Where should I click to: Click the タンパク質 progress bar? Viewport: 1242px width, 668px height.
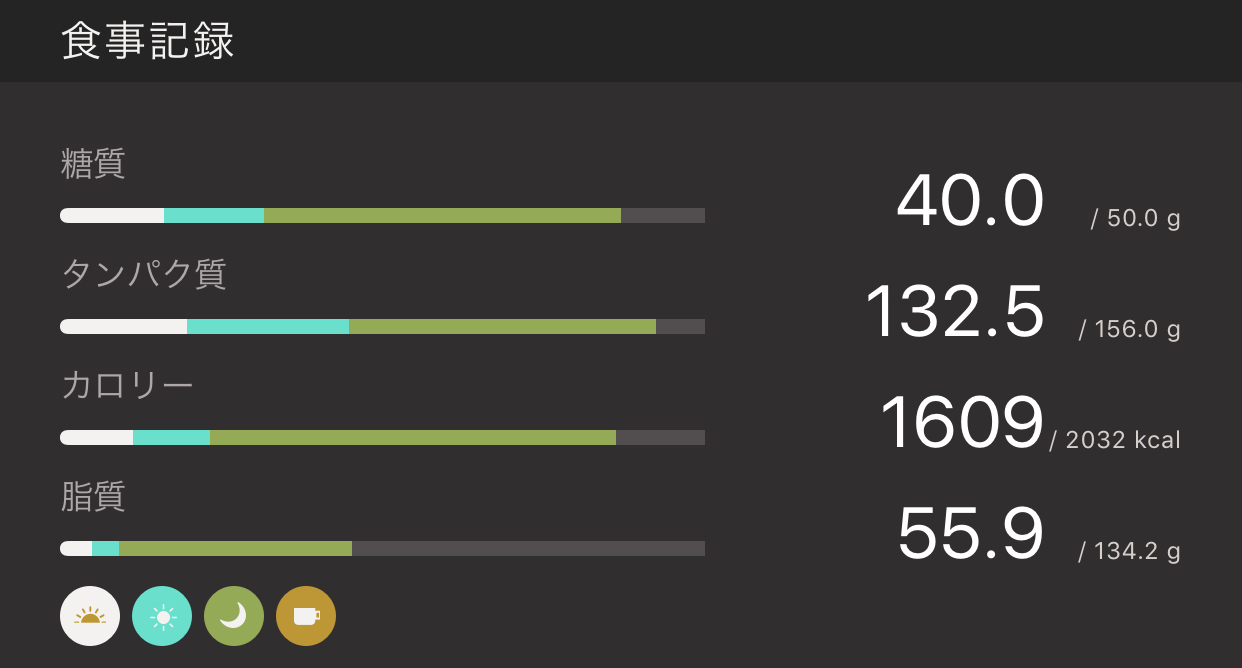click(382, 326)
